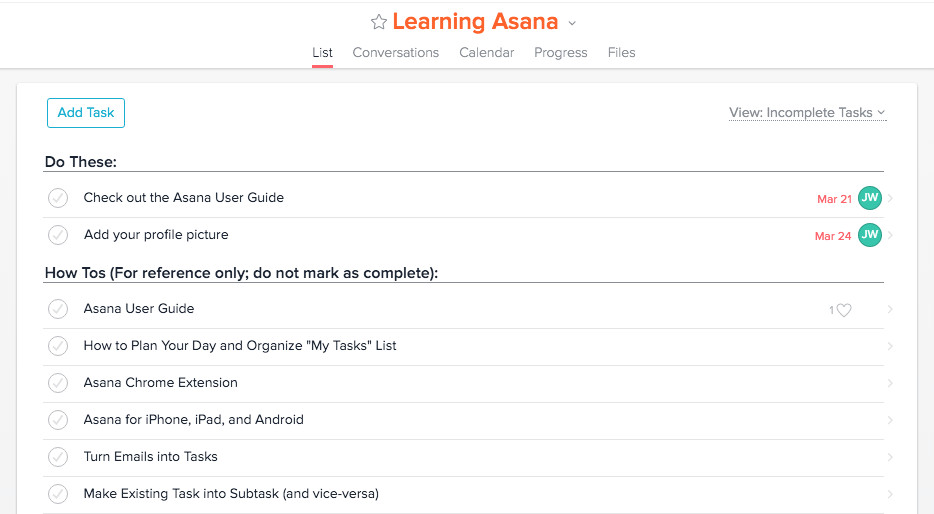The image size is (934, 514).
Task: Open the Calendar tab
Action: point(486,52)
